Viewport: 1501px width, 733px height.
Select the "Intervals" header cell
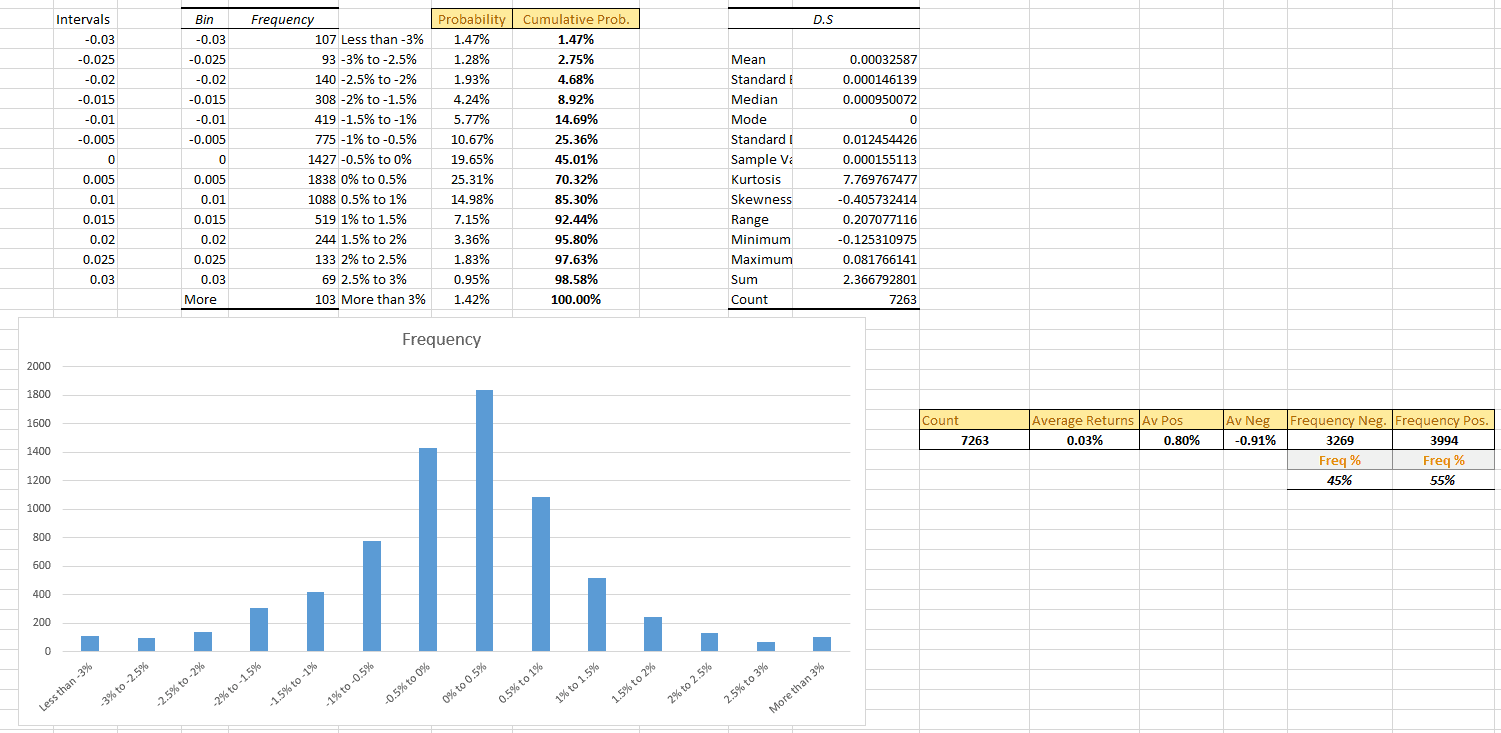[84, 20]
